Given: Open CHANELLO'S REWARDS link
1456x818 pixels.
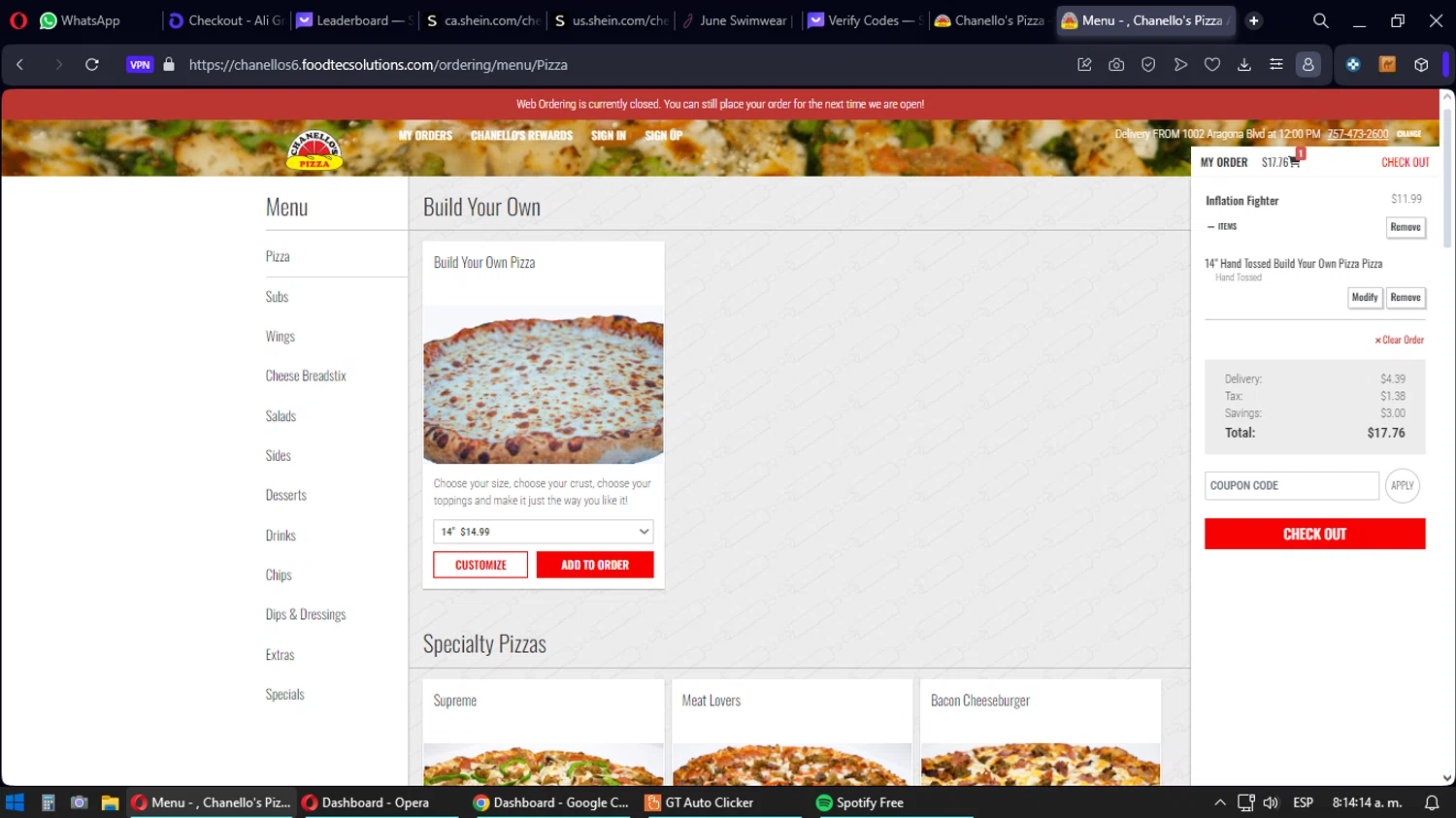Looking at the screenshot, I should pyautogui.click(x=521, y=136).
